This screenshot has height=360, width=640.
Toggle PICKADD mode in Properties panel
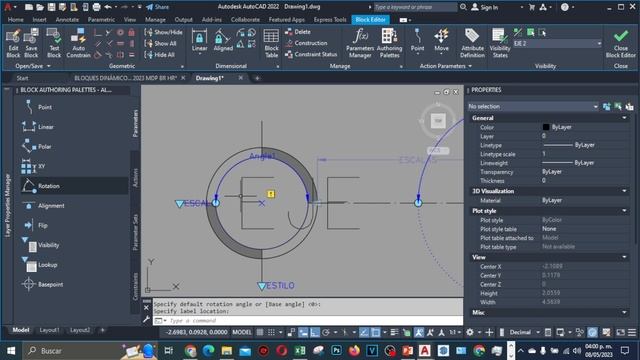click(x=607, y=107)
